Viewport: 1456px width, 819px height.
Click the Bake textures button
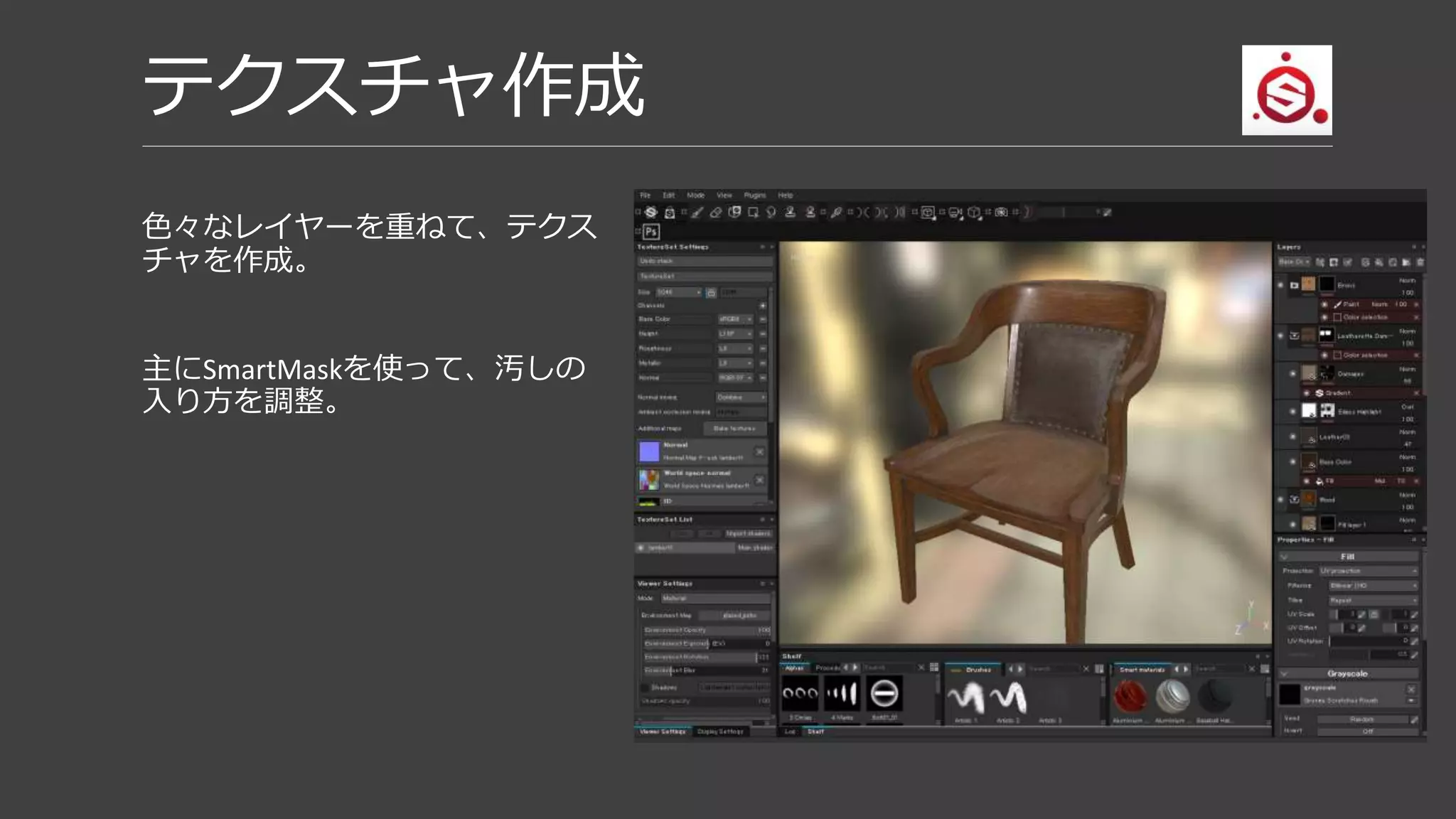[735, 428]
